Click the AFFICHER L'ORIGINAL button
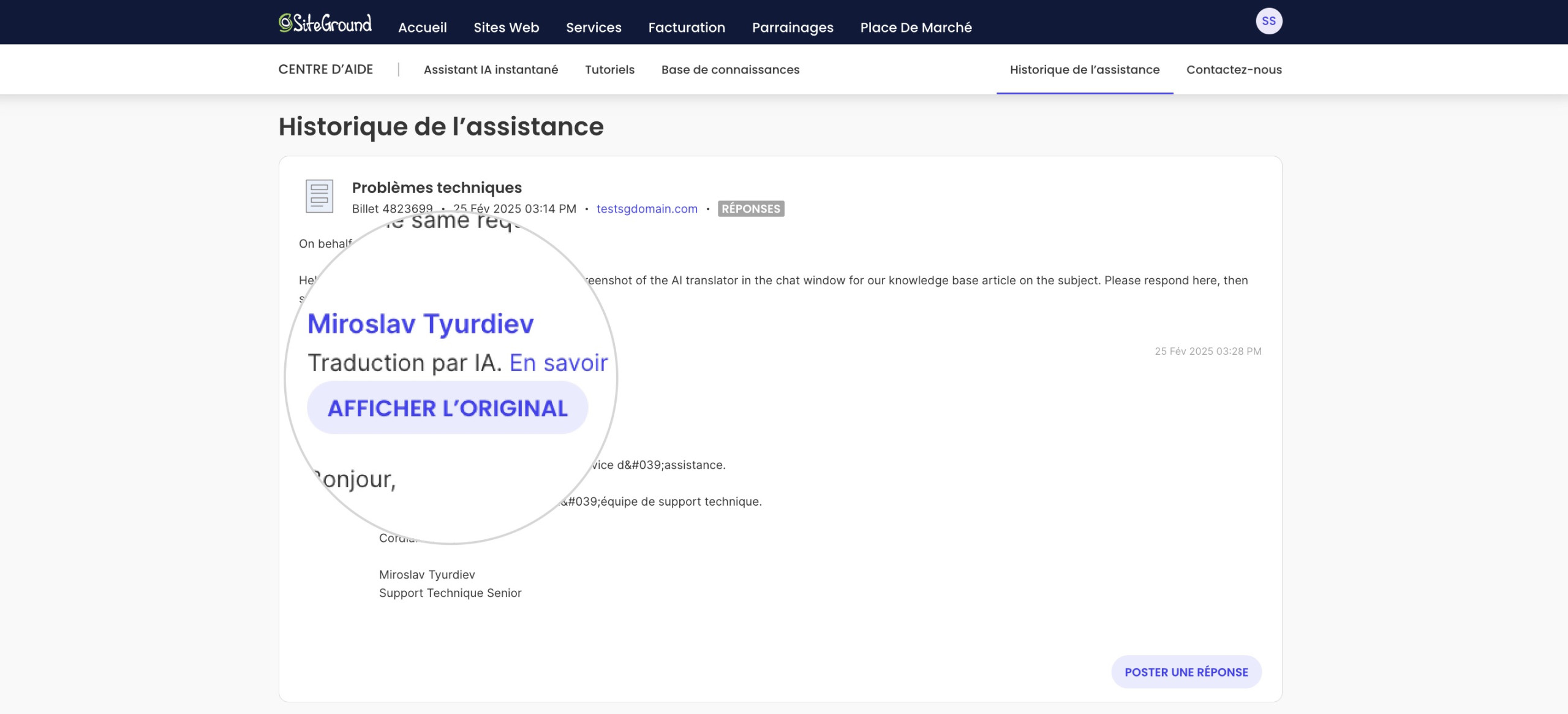This screenshot has width=1568, height=714. [447, 408]
